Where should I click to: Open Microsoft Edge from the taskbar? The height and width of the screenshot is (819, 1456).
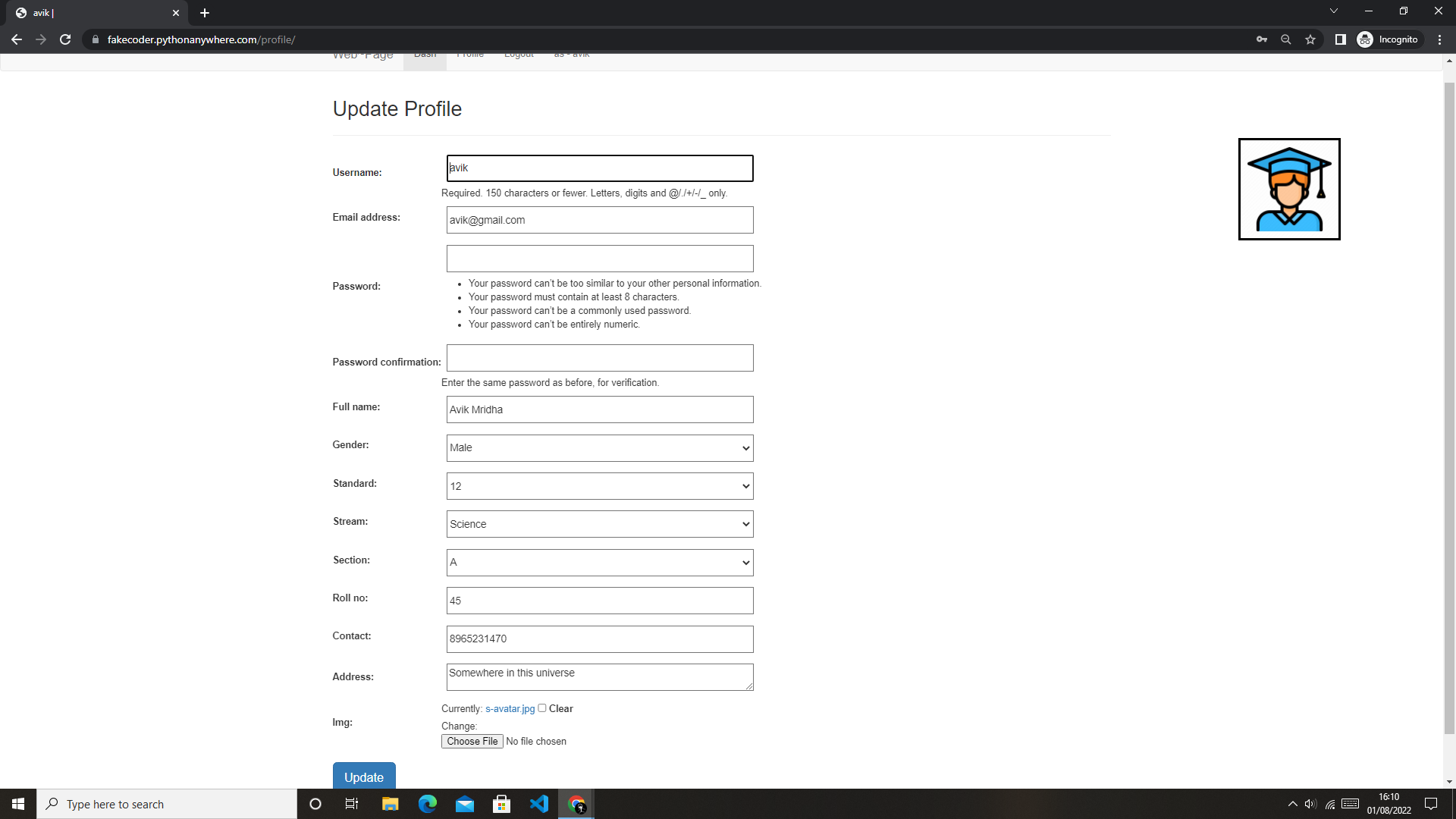(x=428, y=804)
